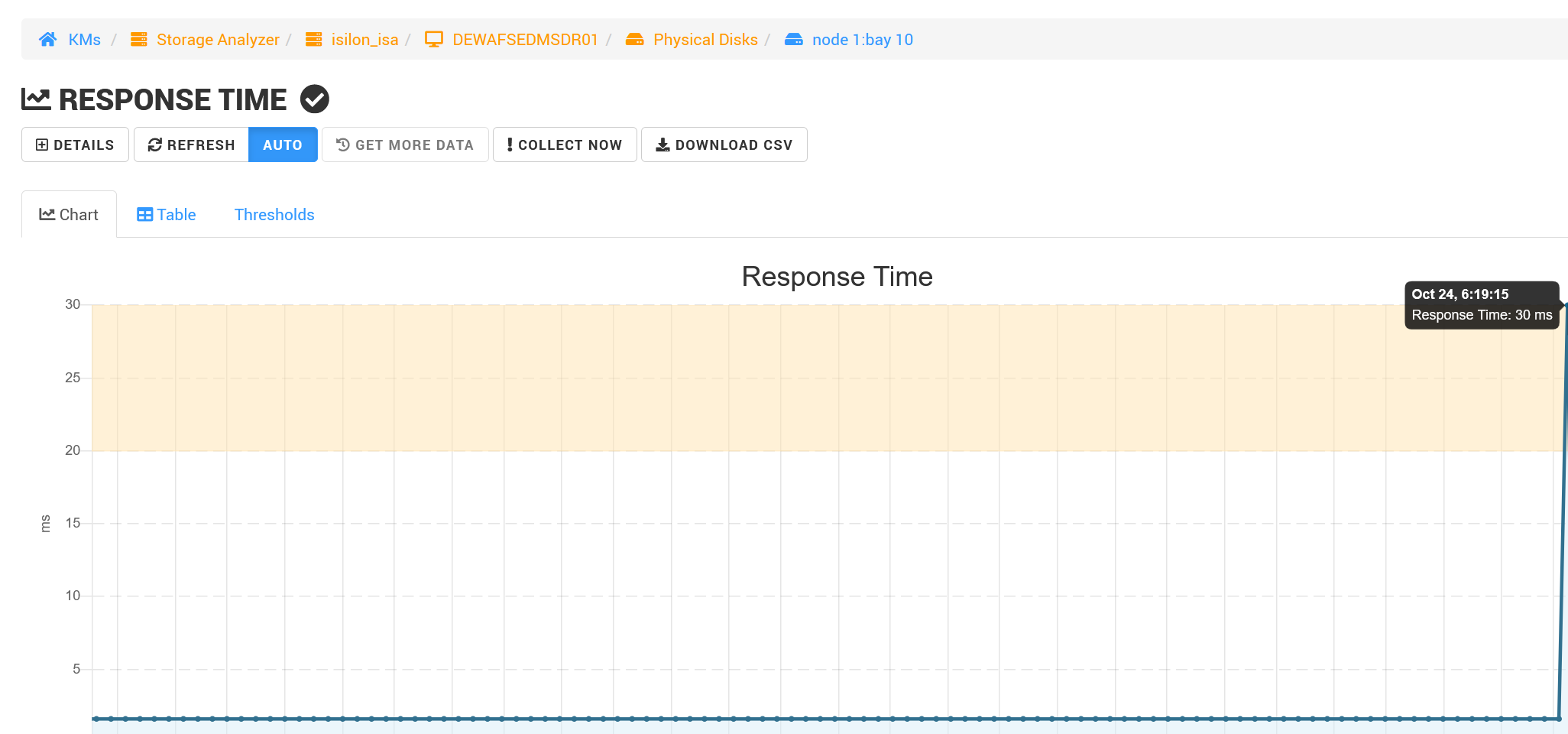Click the history icon on GET MORE DATA

342,144
